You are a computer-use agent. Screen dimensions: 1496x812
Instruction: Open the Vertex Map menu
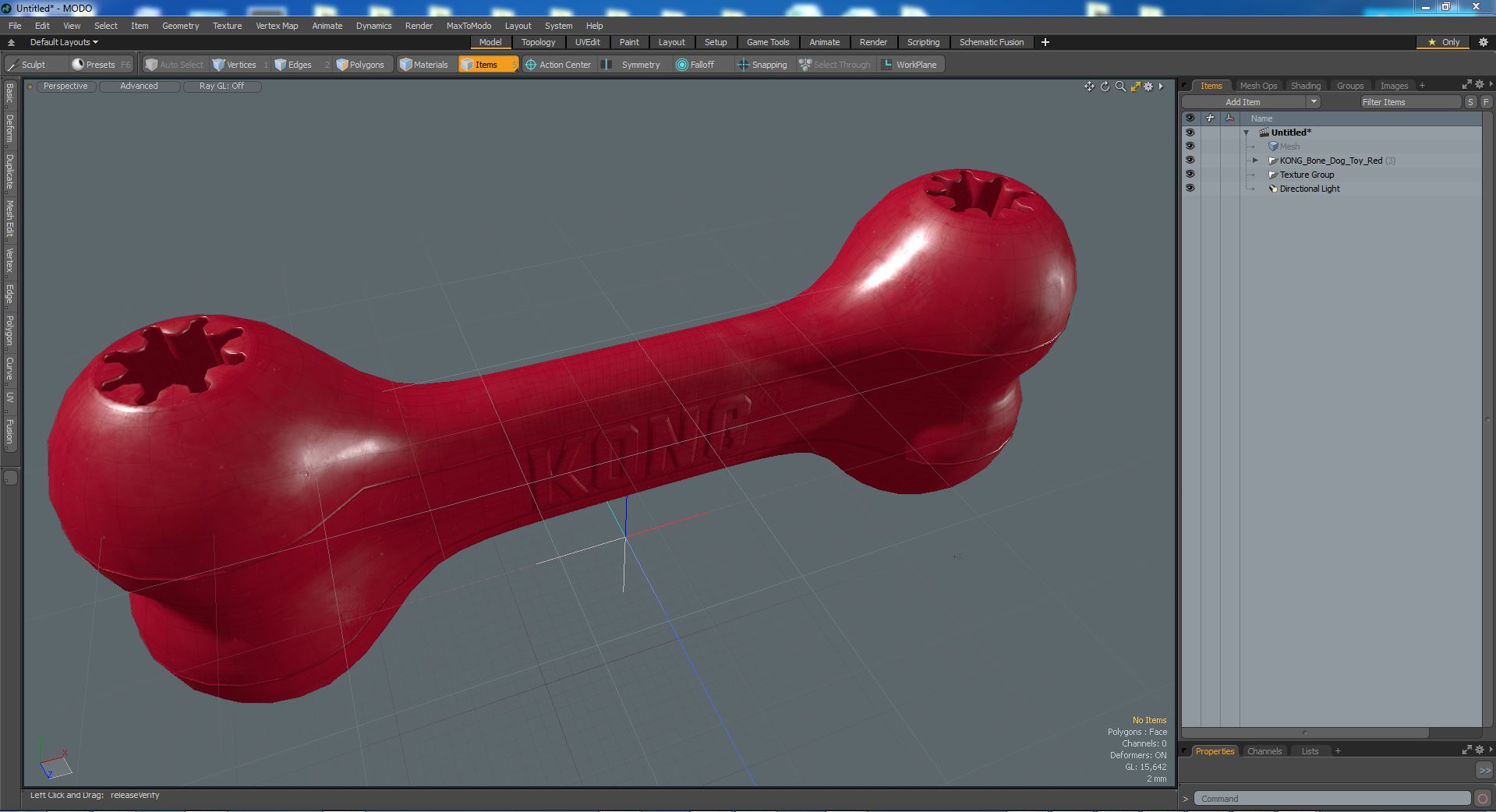[277, 26]
